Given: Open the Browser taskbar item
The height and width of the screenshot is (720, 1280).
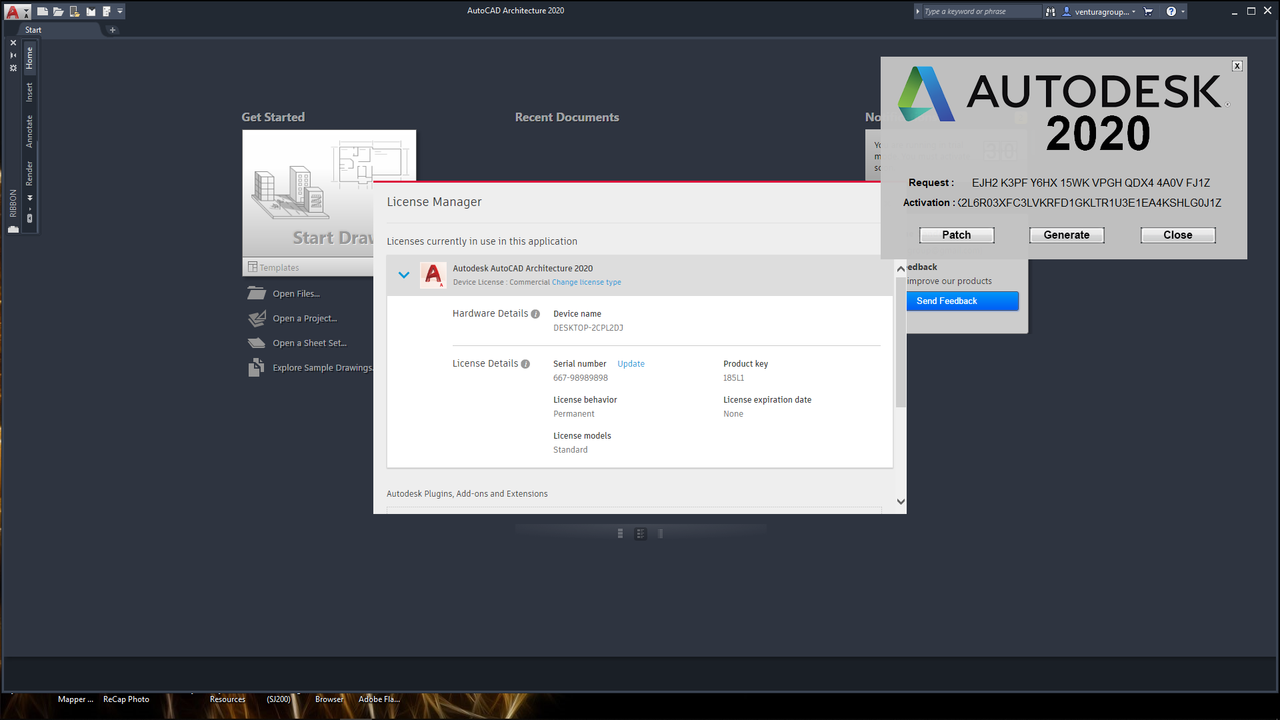Looking at the screenshot, I should coord(329,699).
